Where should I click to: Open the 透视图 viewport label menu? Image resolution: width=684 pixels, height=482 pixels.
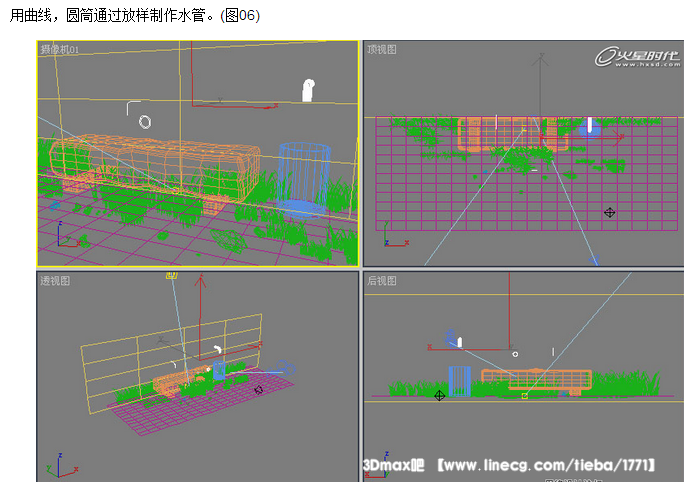(54, 281)
